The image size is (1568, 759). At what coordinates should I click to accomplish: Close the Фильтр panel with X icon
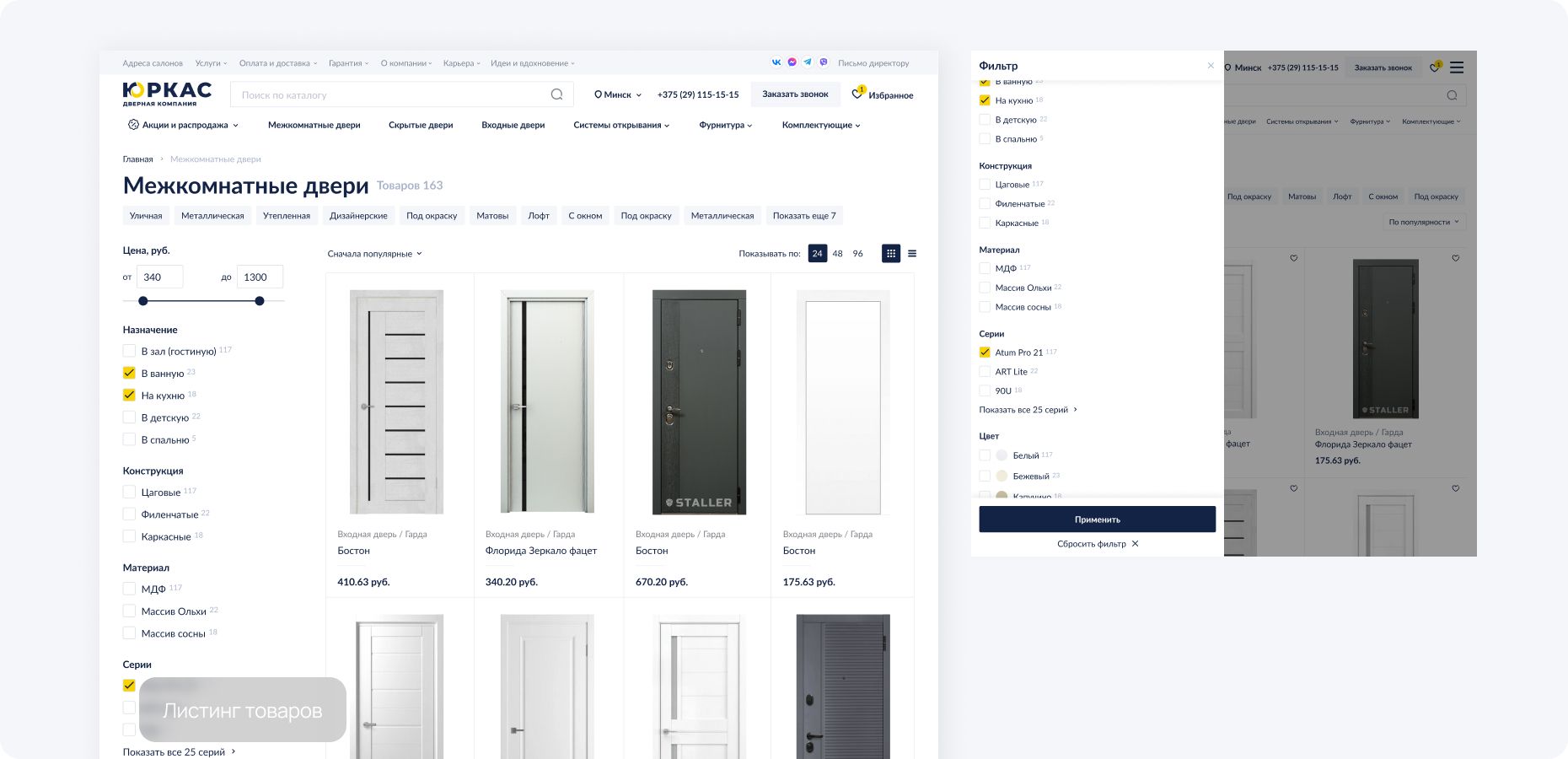(x=1211, y=66)
